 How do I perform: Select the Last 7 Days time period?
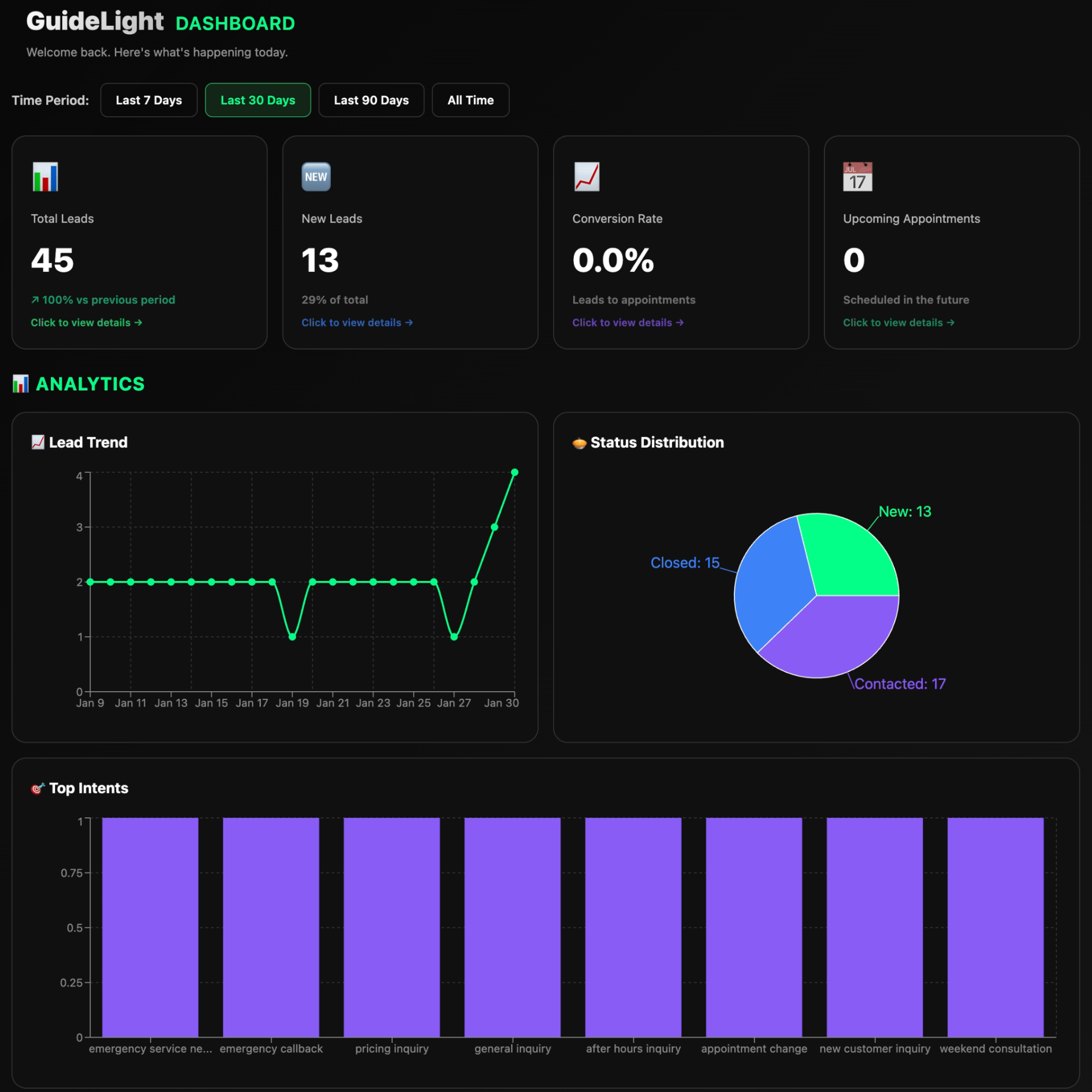click(x=148, y=100)
